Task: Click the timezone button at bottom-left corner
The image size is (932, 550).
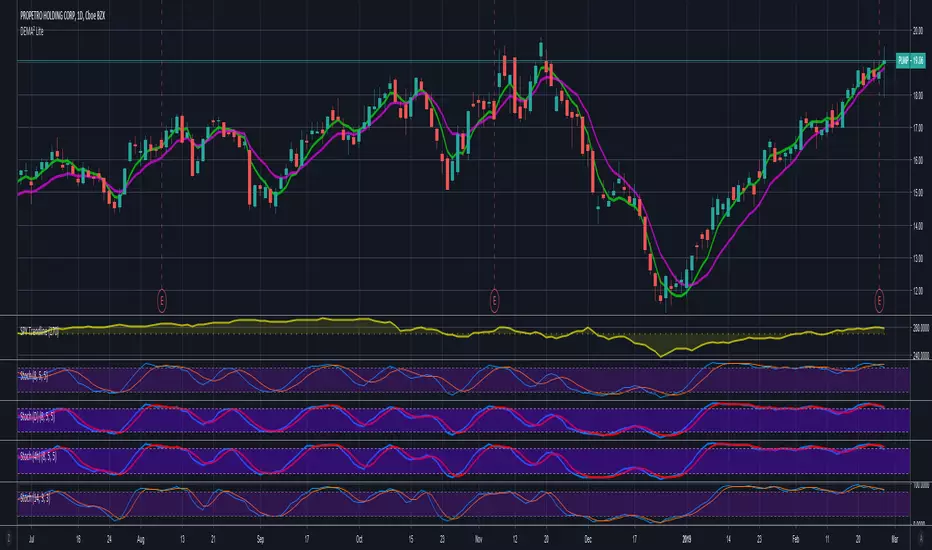Action: [x=8, y=539]
